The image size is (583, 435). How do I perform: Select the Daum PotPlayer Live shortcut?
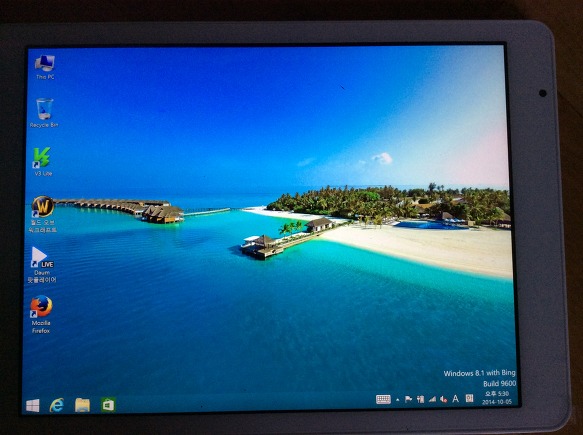point(42,265)
